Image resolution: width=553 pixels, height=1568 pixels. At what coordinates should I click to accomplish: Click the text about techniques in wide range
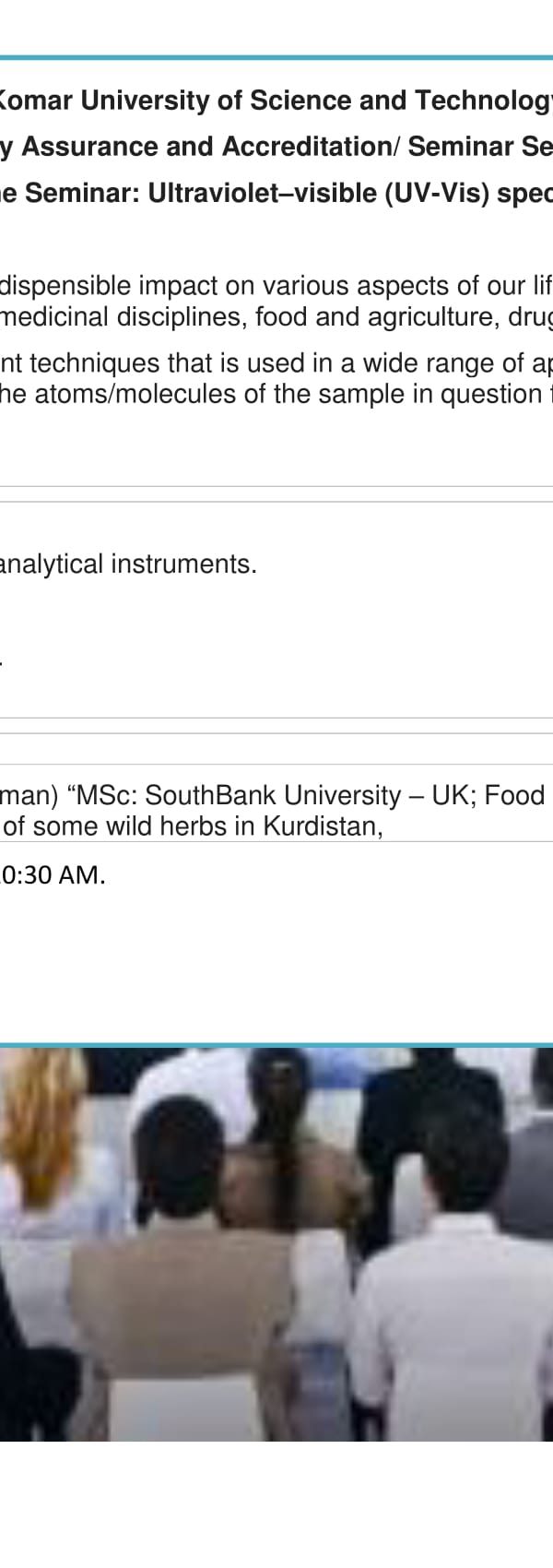coord(276,363)
